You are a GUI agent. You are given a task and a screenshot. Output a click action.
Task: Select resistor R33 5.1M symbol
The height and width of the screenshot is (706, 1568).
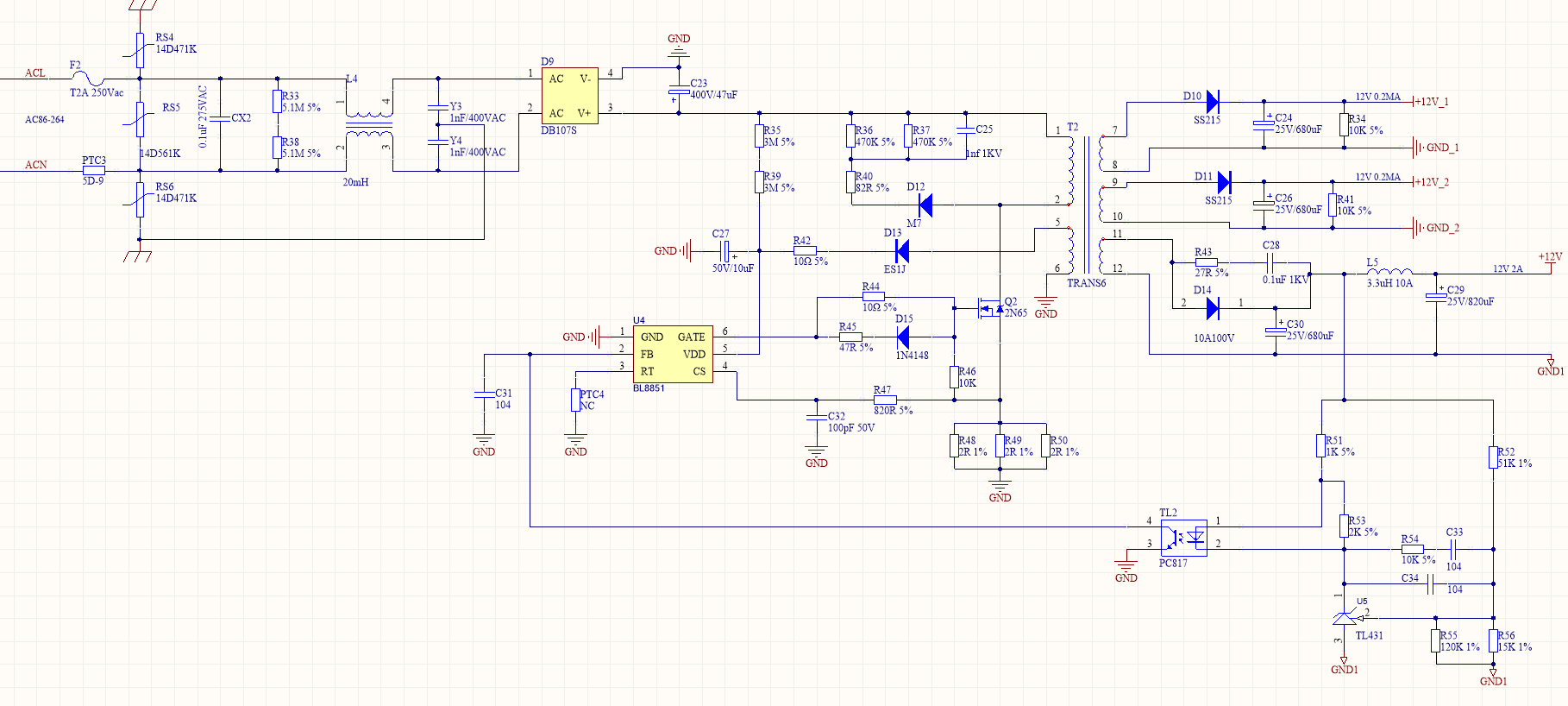coord(277,102)
